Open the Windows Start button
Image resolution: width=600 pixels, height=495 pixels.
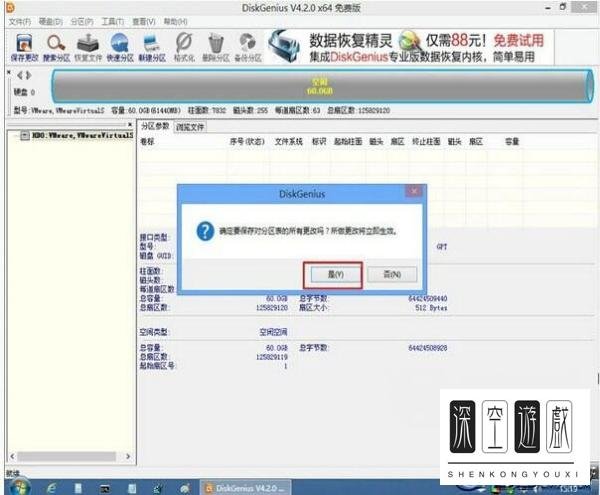18,487
